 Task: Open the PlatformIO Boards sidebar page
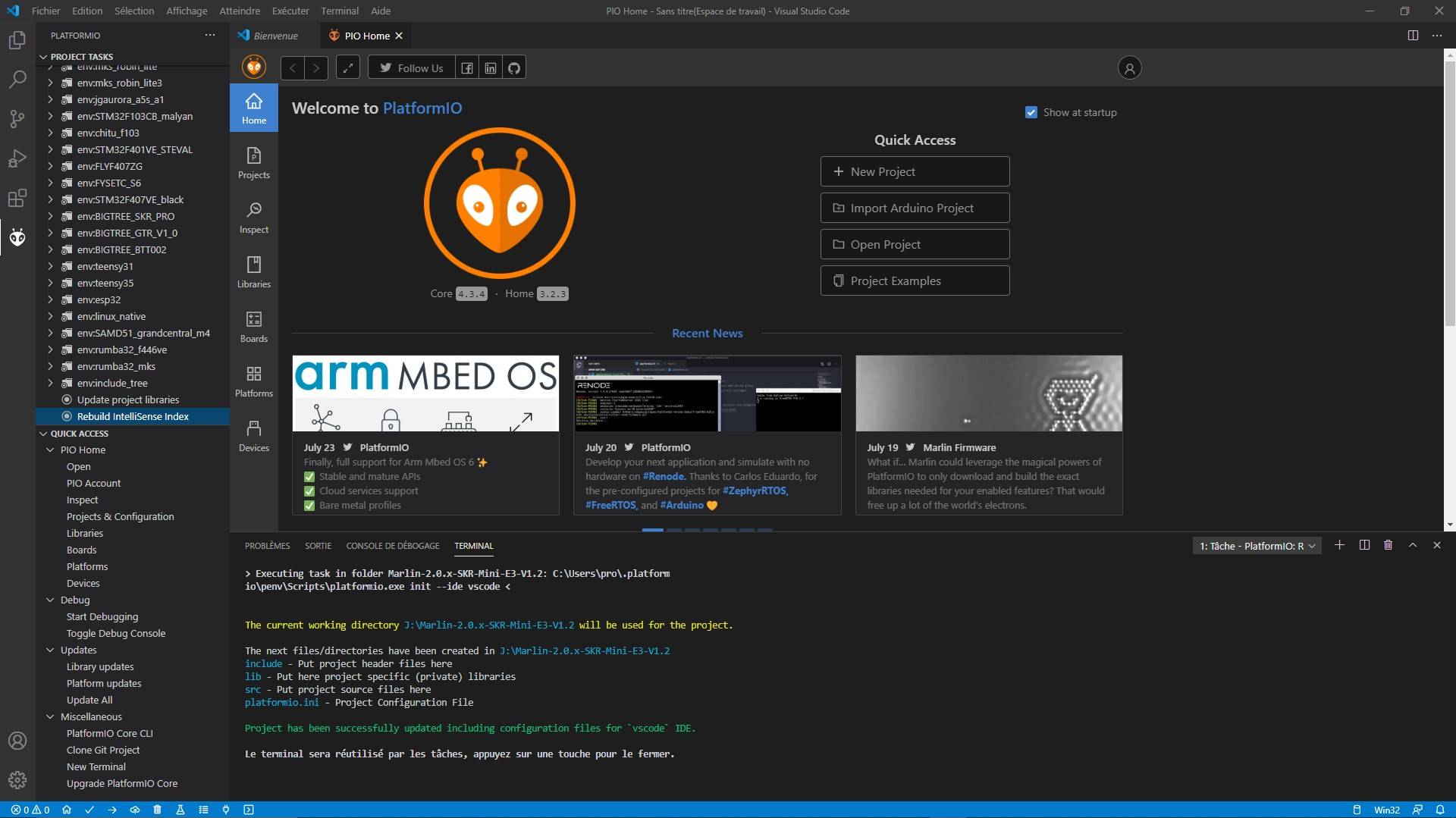click(253, 327)
